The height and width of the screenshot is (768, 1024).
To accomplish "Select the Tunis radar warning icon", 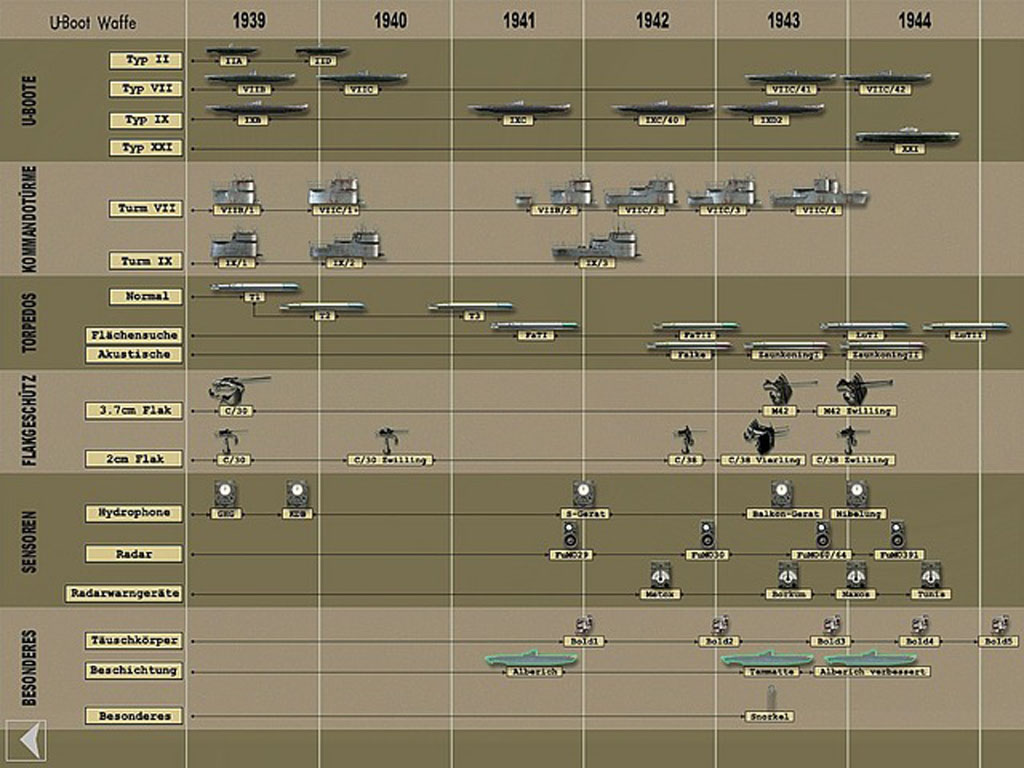I will 931,575.
